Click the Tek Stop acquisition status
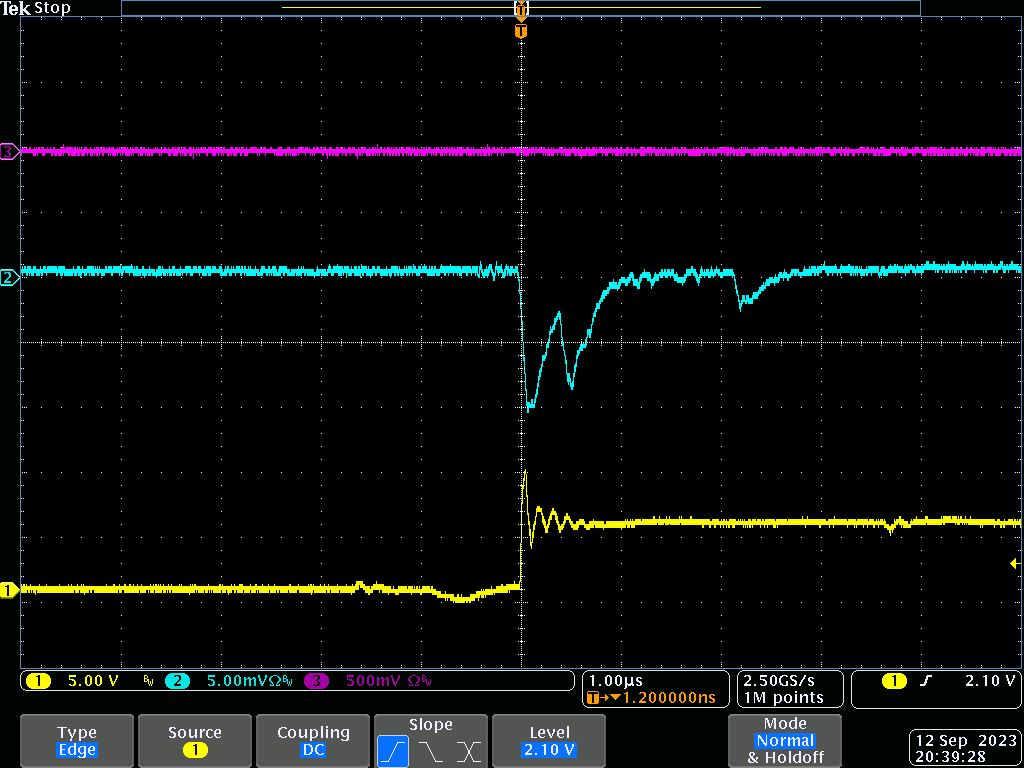 point(36,8)
